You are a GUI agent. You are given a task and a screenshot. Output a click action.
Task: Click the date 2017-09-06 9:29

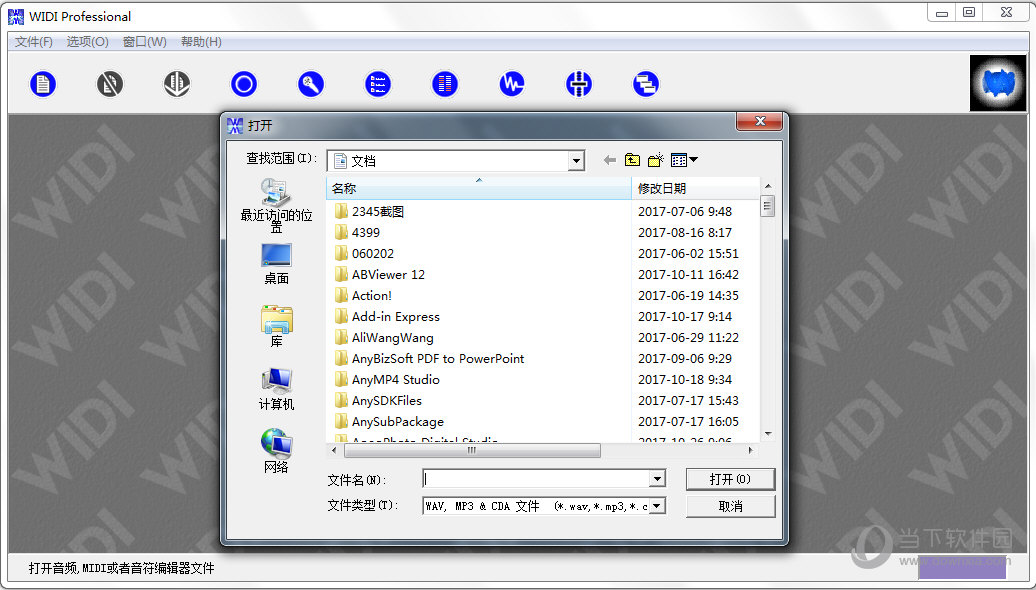(x=685, y=359)
